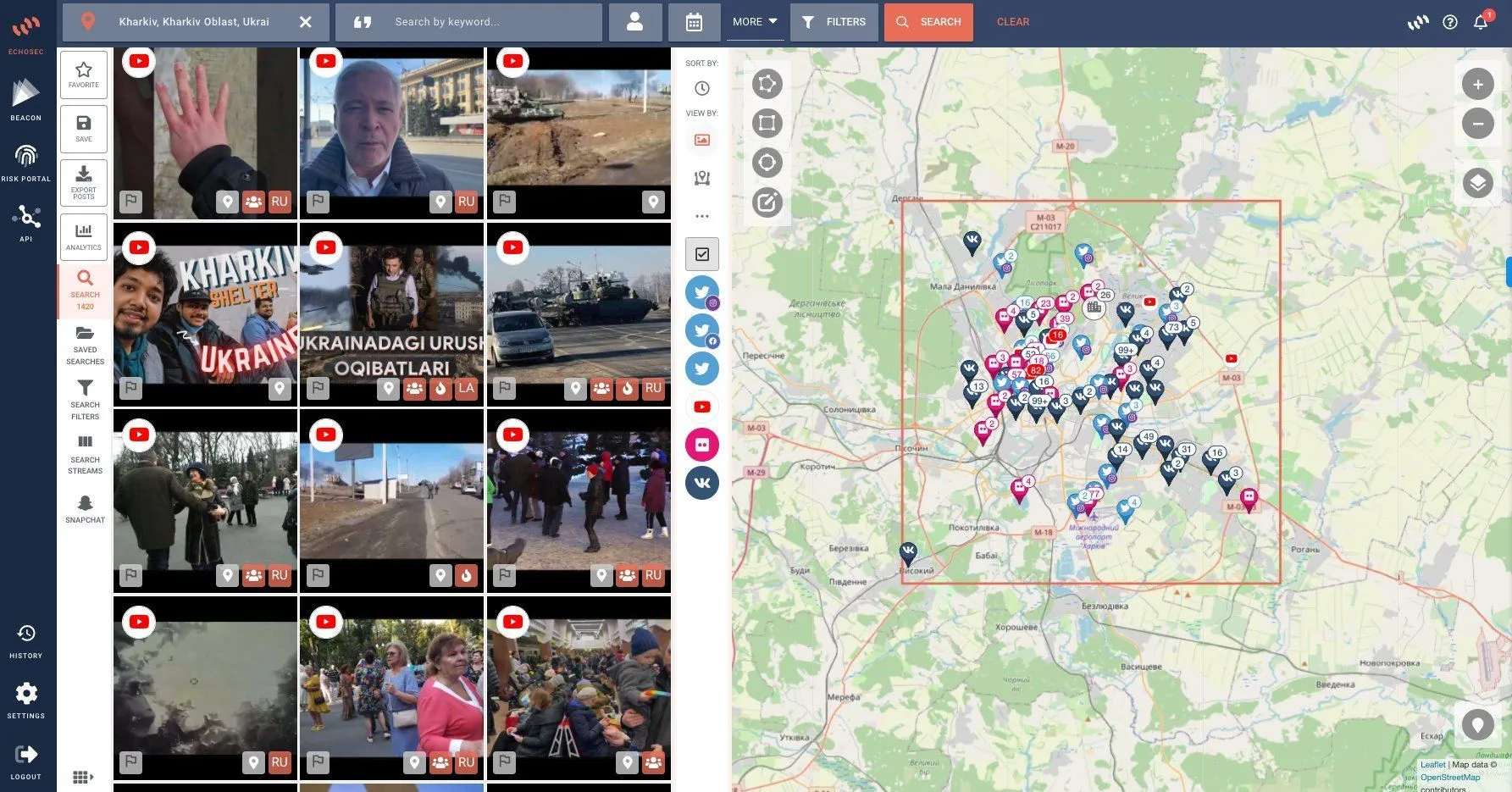Image resolution: width=1512 pixels, height=792 pixels.
Task: Enable the select-all checkbox above source filters
Action: pyautogui.click(x=701, y=253)
